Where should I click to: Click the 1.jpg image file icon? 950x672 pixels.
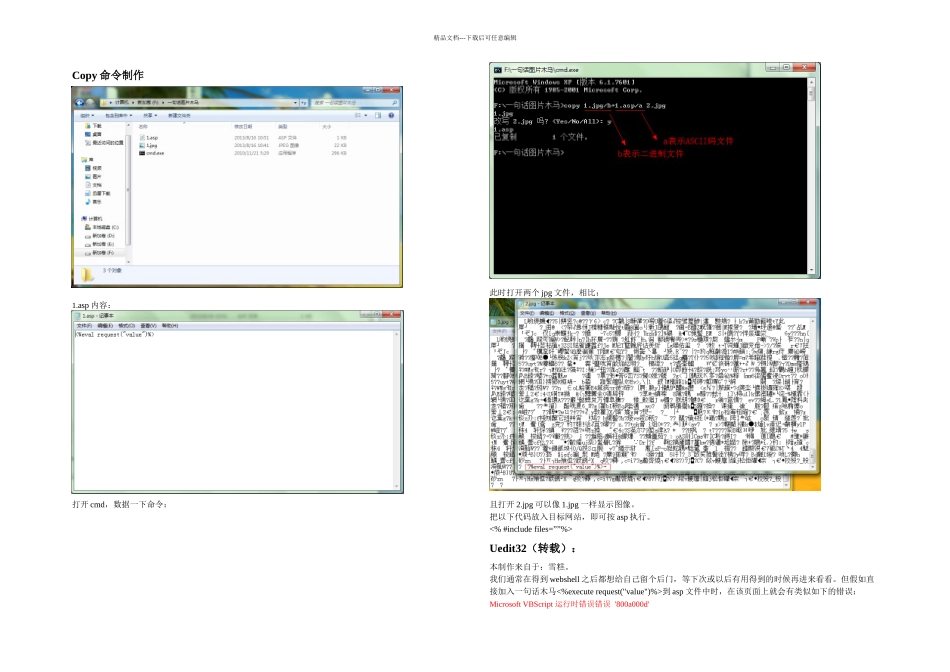tap(142, 145)
